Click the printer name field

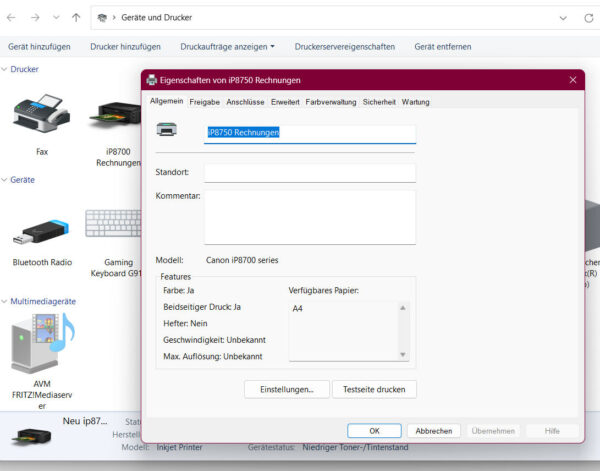pyautogui.click(x=310, y=134)
